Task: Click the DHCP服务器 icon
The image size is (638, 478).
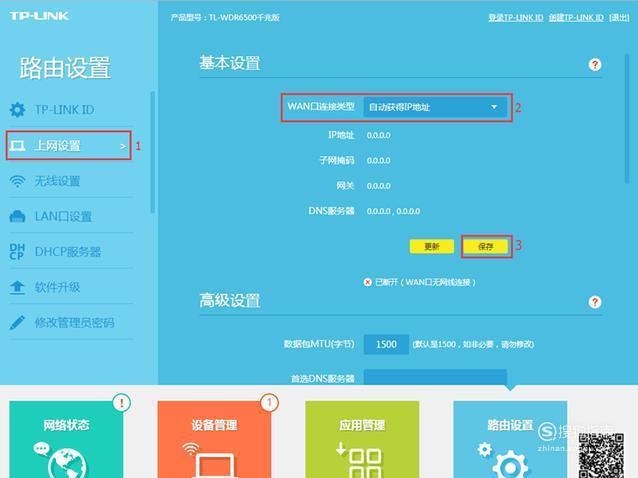Action: (17, 252)
